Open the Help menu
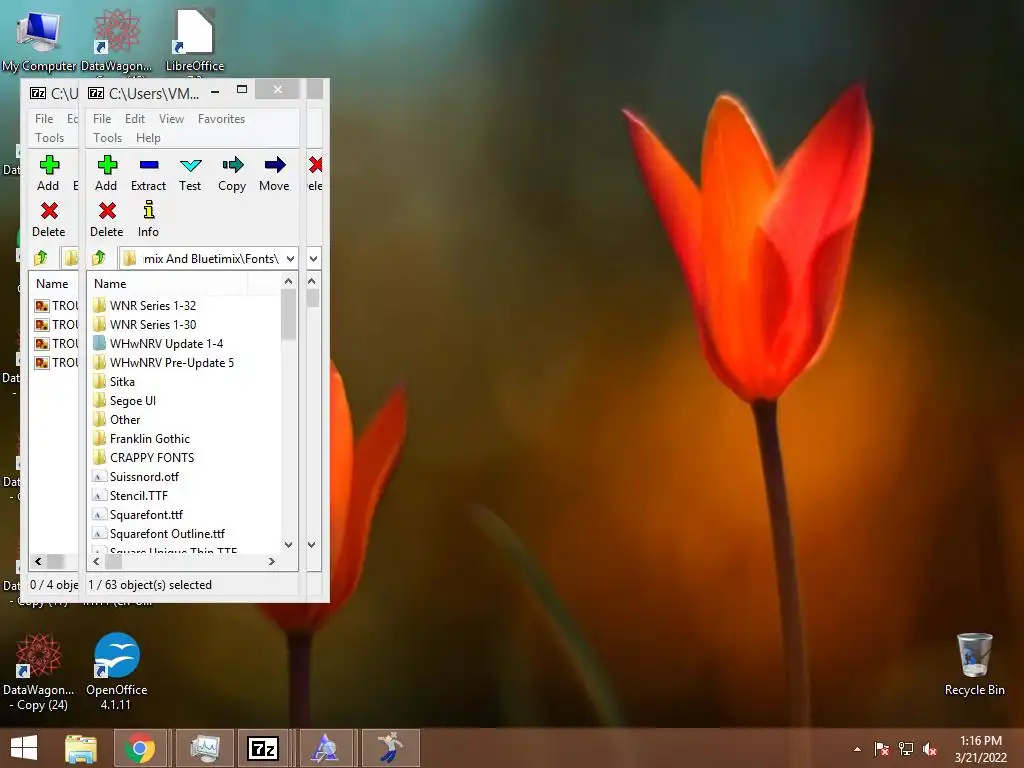The image size is (1024, 768). [x=148, y=138]
